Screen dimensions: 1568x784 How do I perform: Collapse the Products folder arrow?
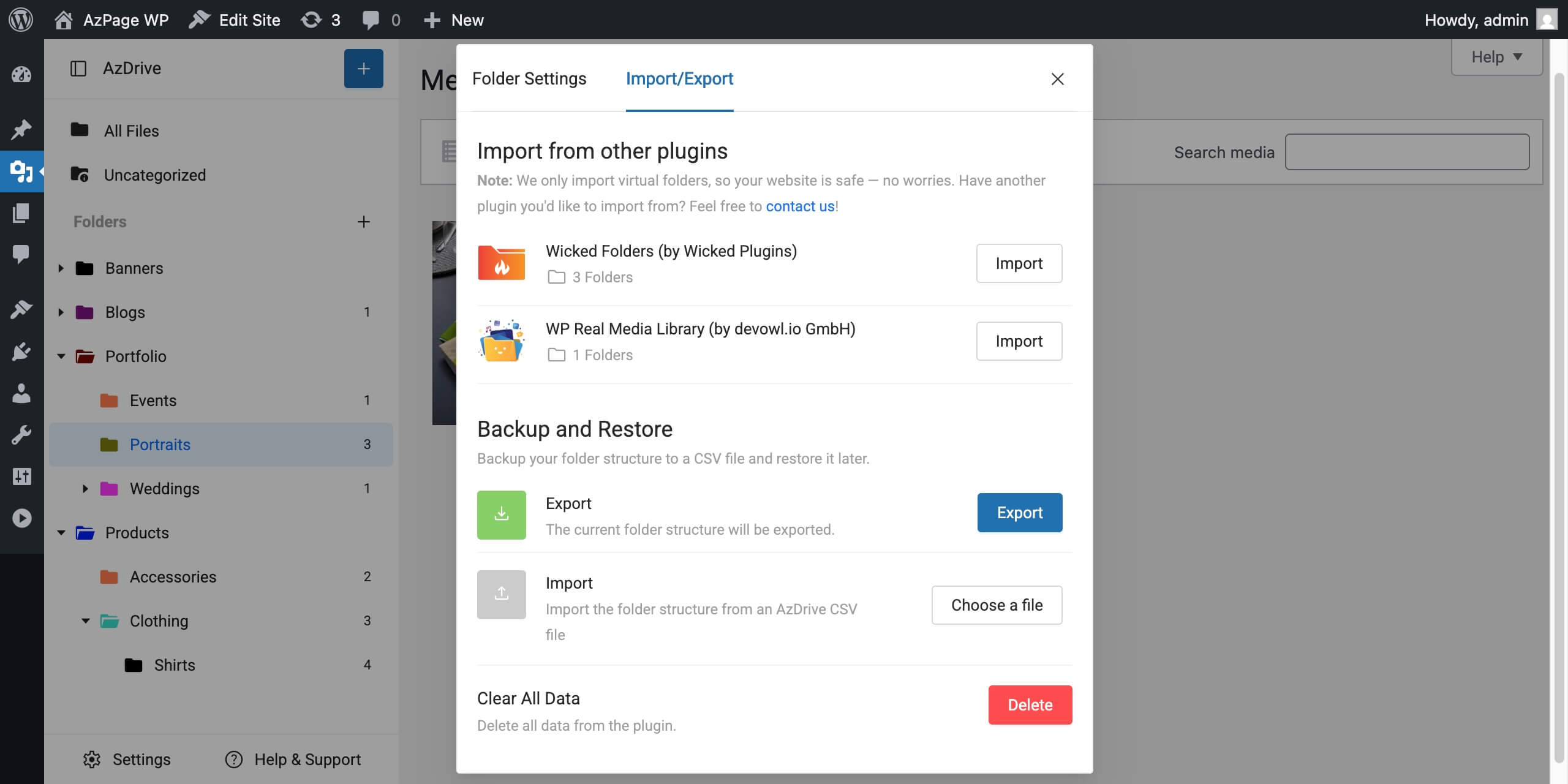pos(61,533)
